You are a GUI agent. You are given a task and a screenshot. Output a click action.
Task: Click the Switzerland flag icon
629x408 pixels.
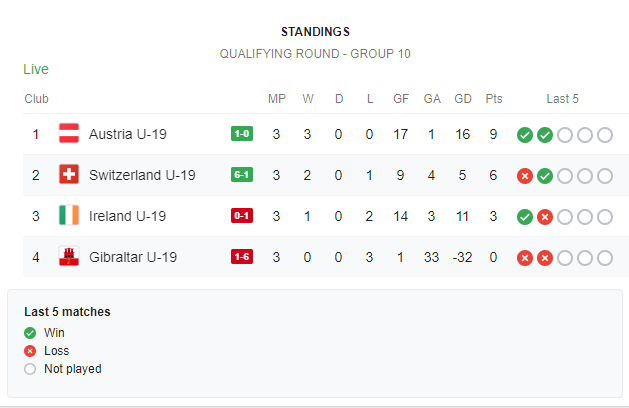click(69, 175)
